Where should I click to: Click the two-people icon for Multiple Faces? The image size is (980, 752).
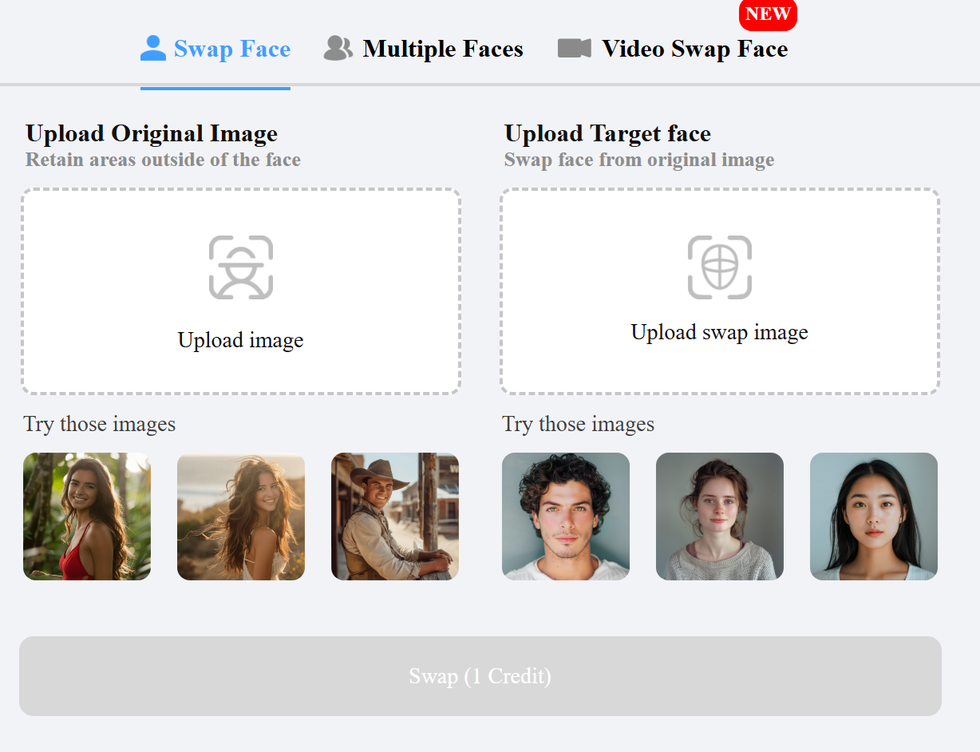[x=338, y=49]
